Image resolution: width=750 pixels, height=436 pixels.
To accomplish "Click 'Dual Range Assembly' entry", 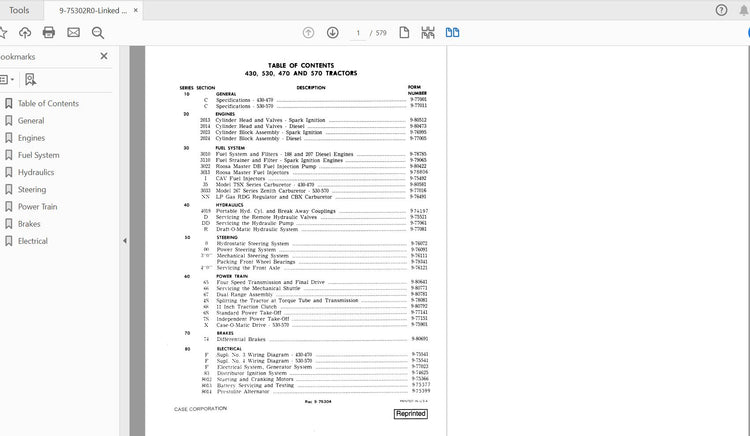I will (244, 294).
